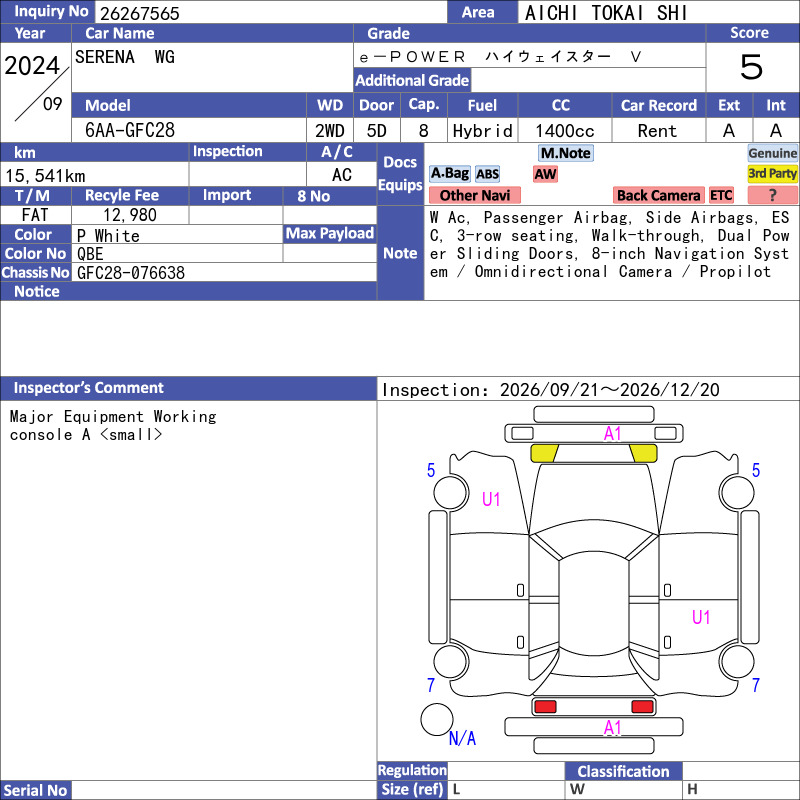Click the A.Bag equipment badge
800x800 pixels.
point(449,174)
